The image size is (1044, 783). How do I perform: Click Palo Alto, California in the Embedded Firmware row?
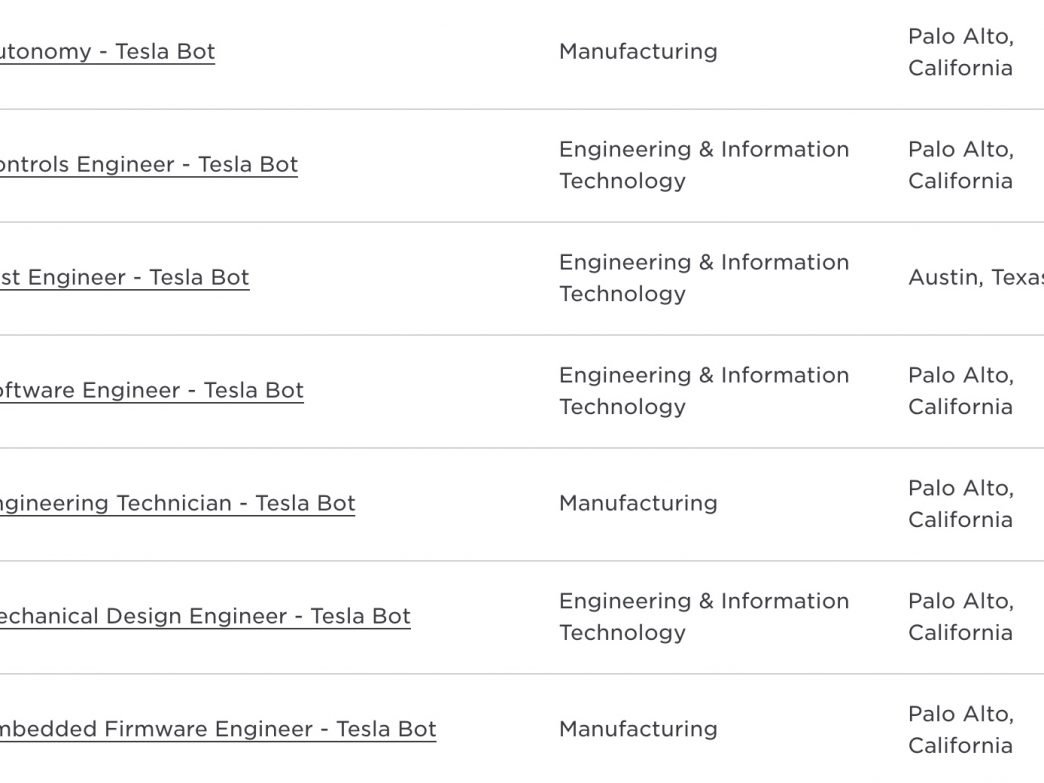pyautogui.click(x=961, y=730)
